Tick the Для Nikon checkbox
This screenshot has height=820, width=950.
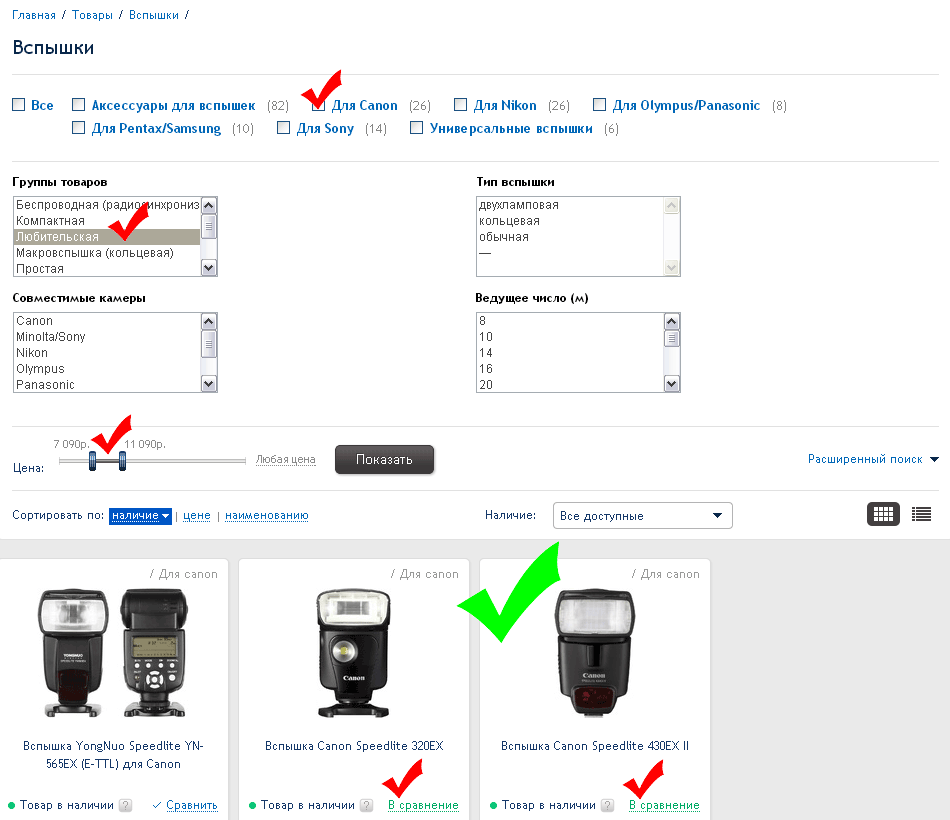[460, 105]
